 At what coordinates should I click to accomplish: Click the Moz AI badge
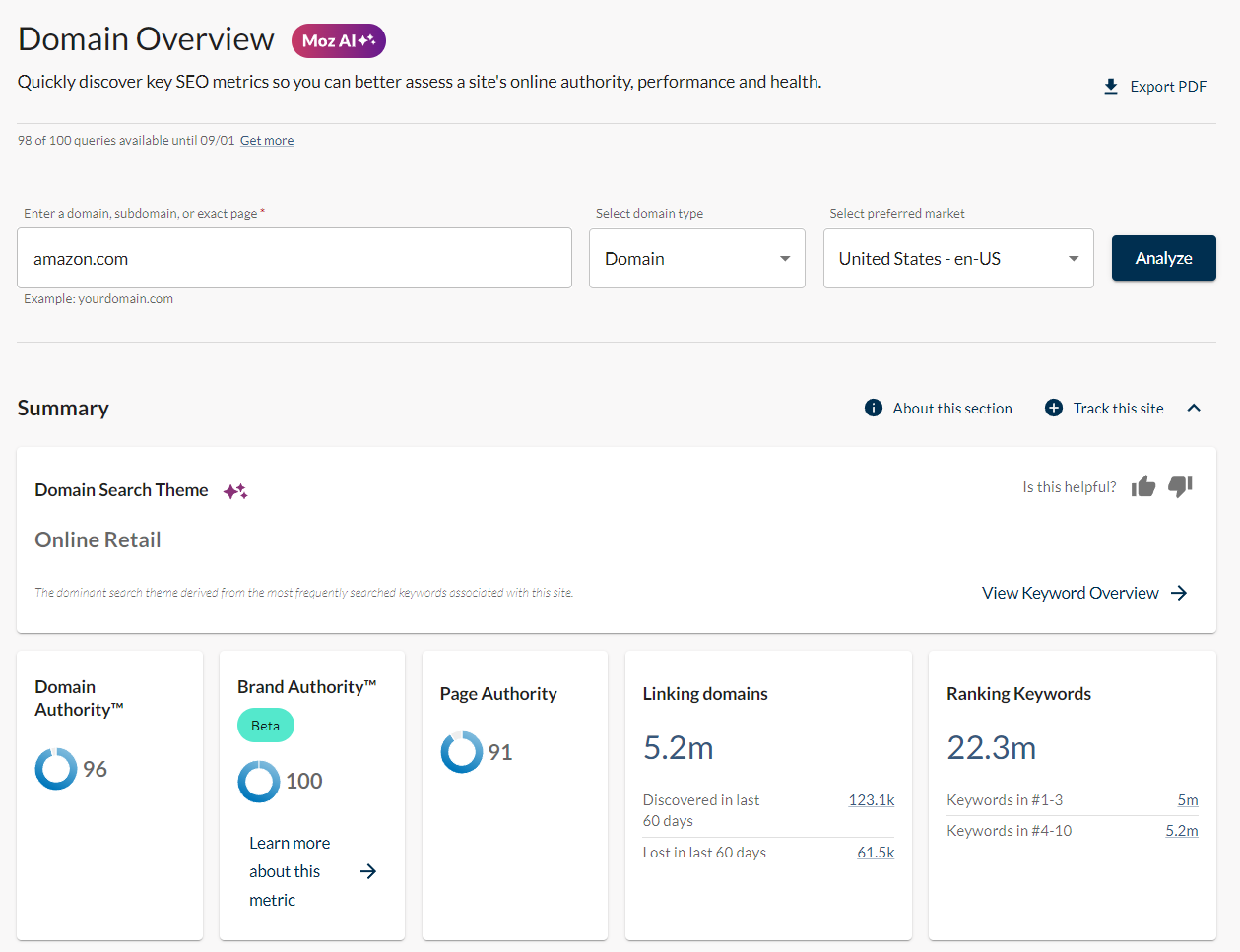[x=338, y=40]
